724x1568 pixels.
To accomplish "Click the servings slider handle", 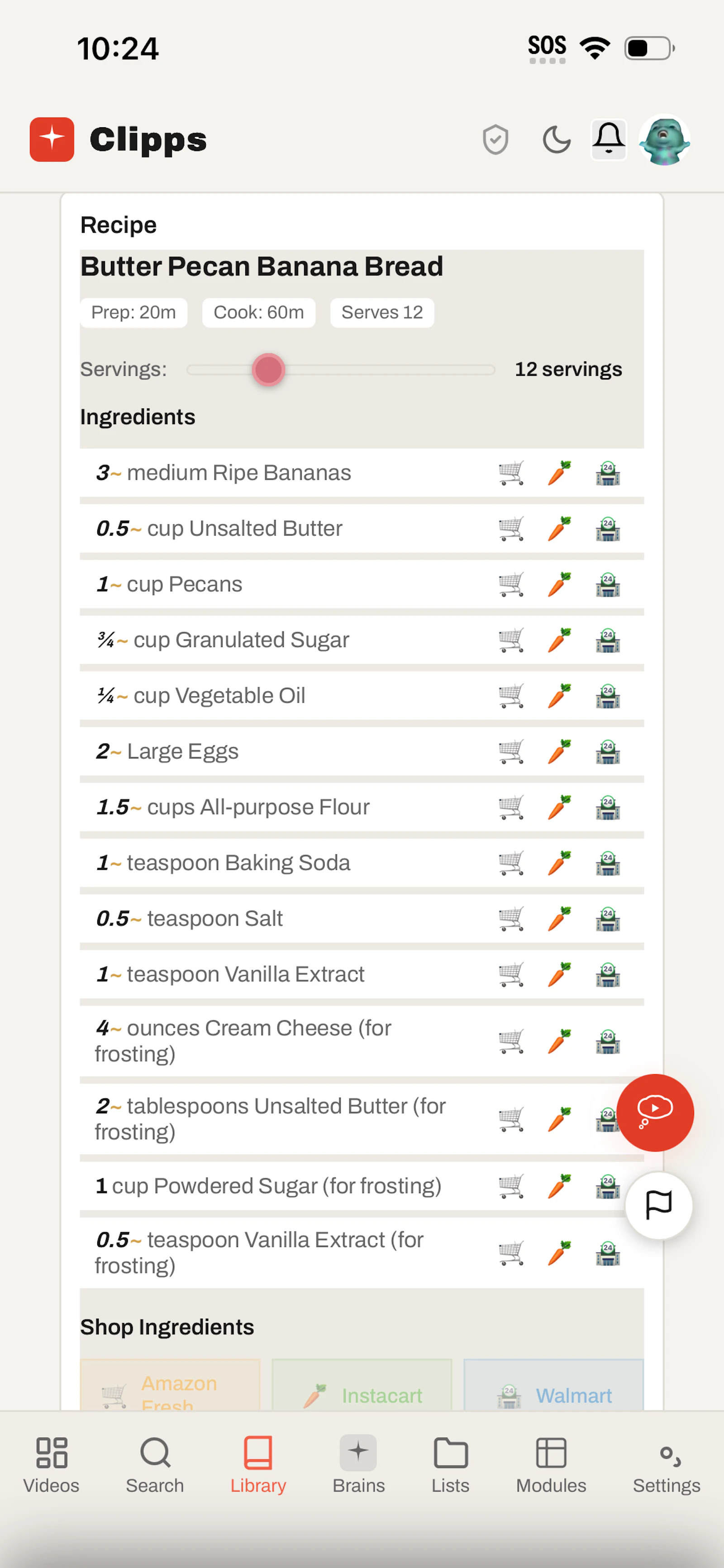I will click(268, 369).
